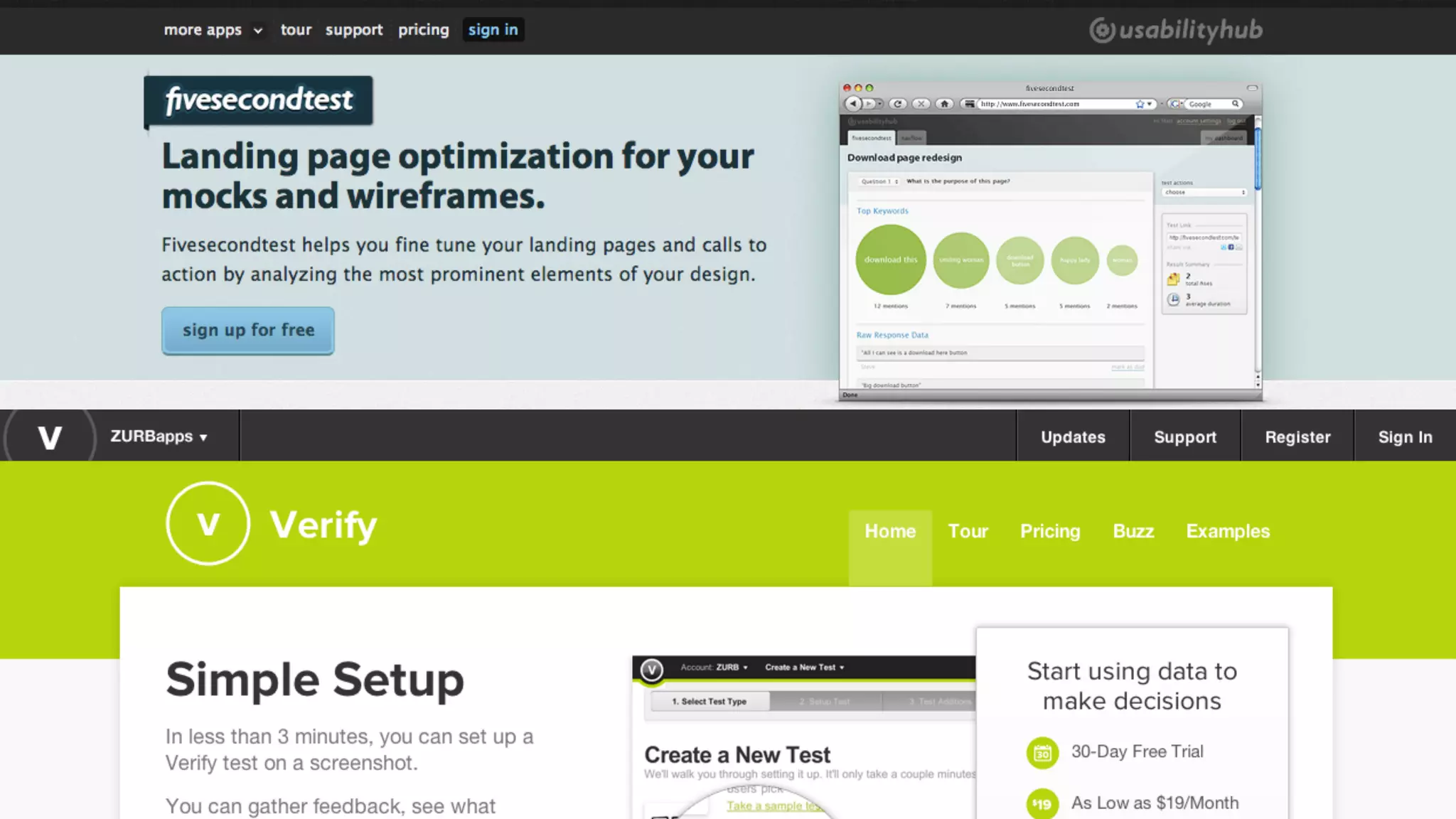Click back arrow in browser mockup
The image size is (1456, 819).
854,104
